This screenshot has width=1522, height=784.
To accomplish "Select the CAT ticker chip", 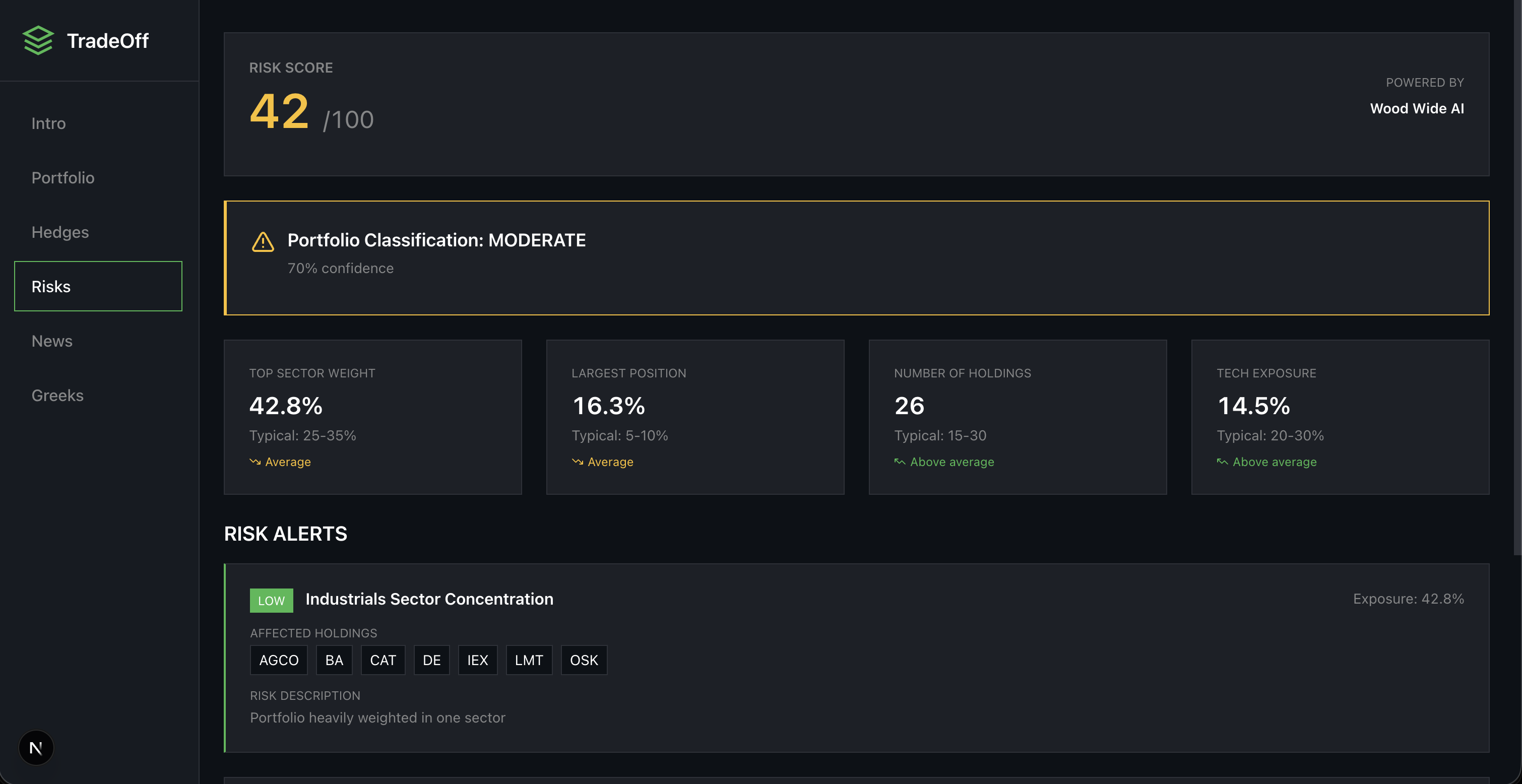I will pyautogui.click(x=383, y=660).
